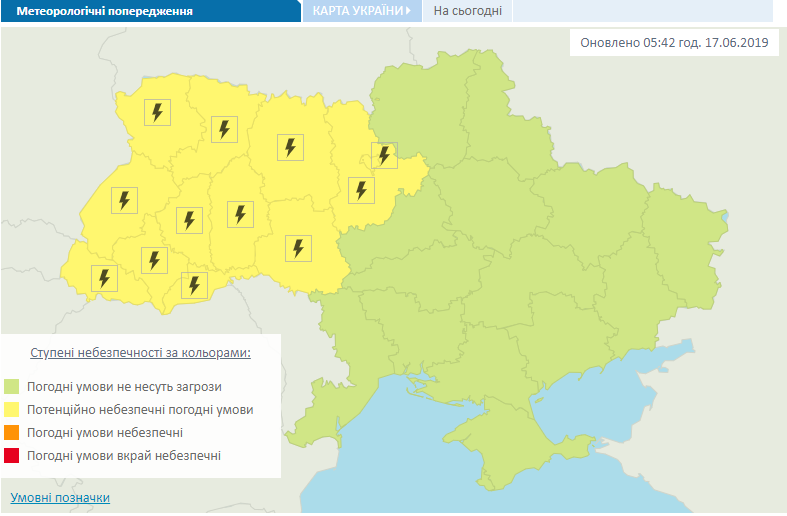Click text Потенційно небезпечні погодні умови
This screenshot has width=787, height=516.
(140, 410)
